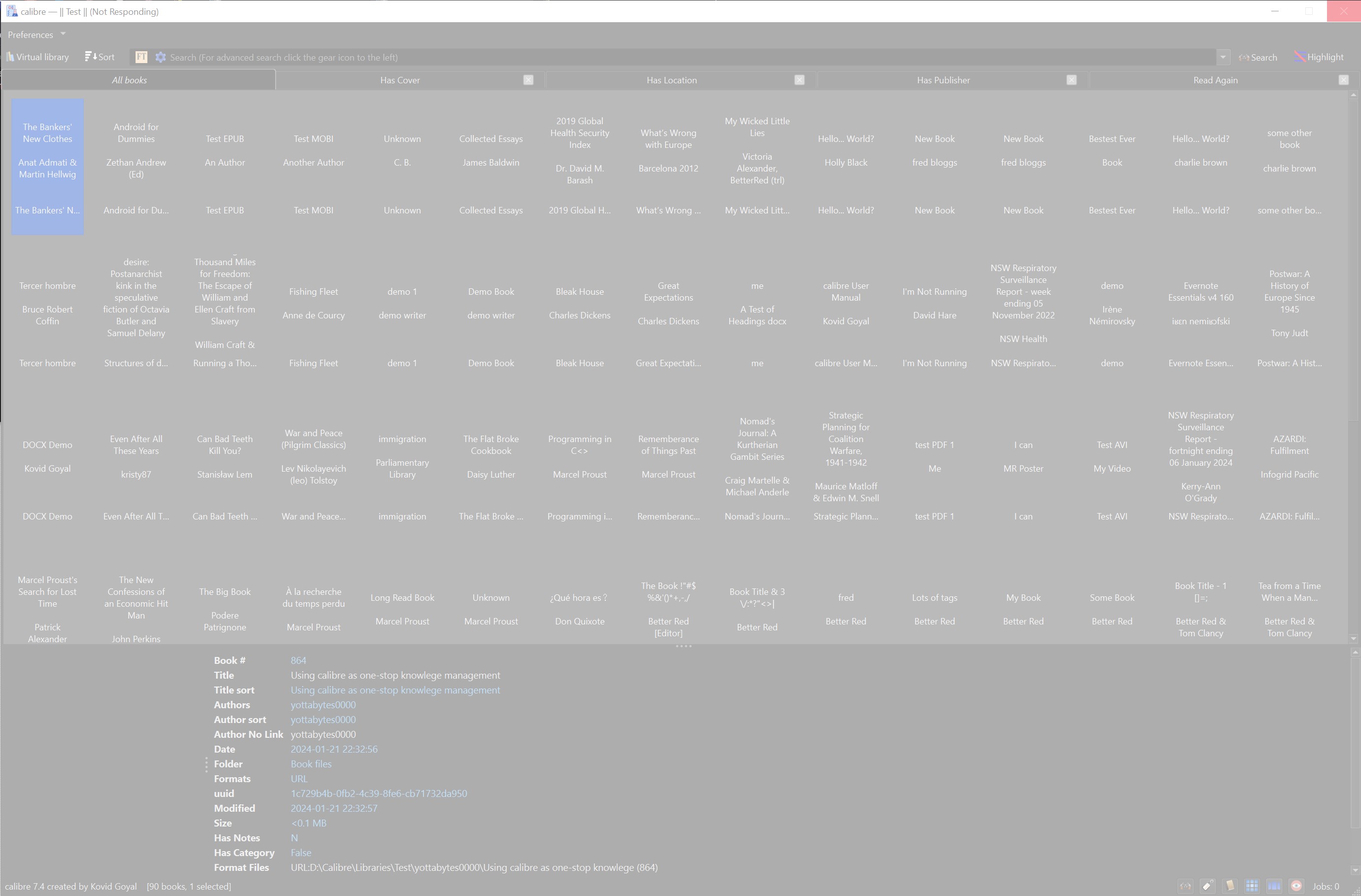Click the yottabytes0000 Authors link

click(322, 705)
